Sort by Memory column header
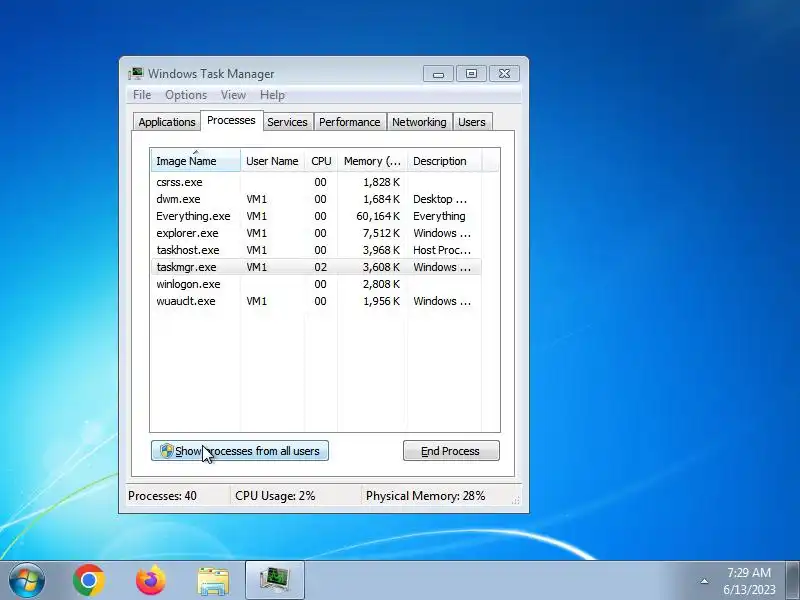This screenshot has height=600, width=800. point(372,161)
